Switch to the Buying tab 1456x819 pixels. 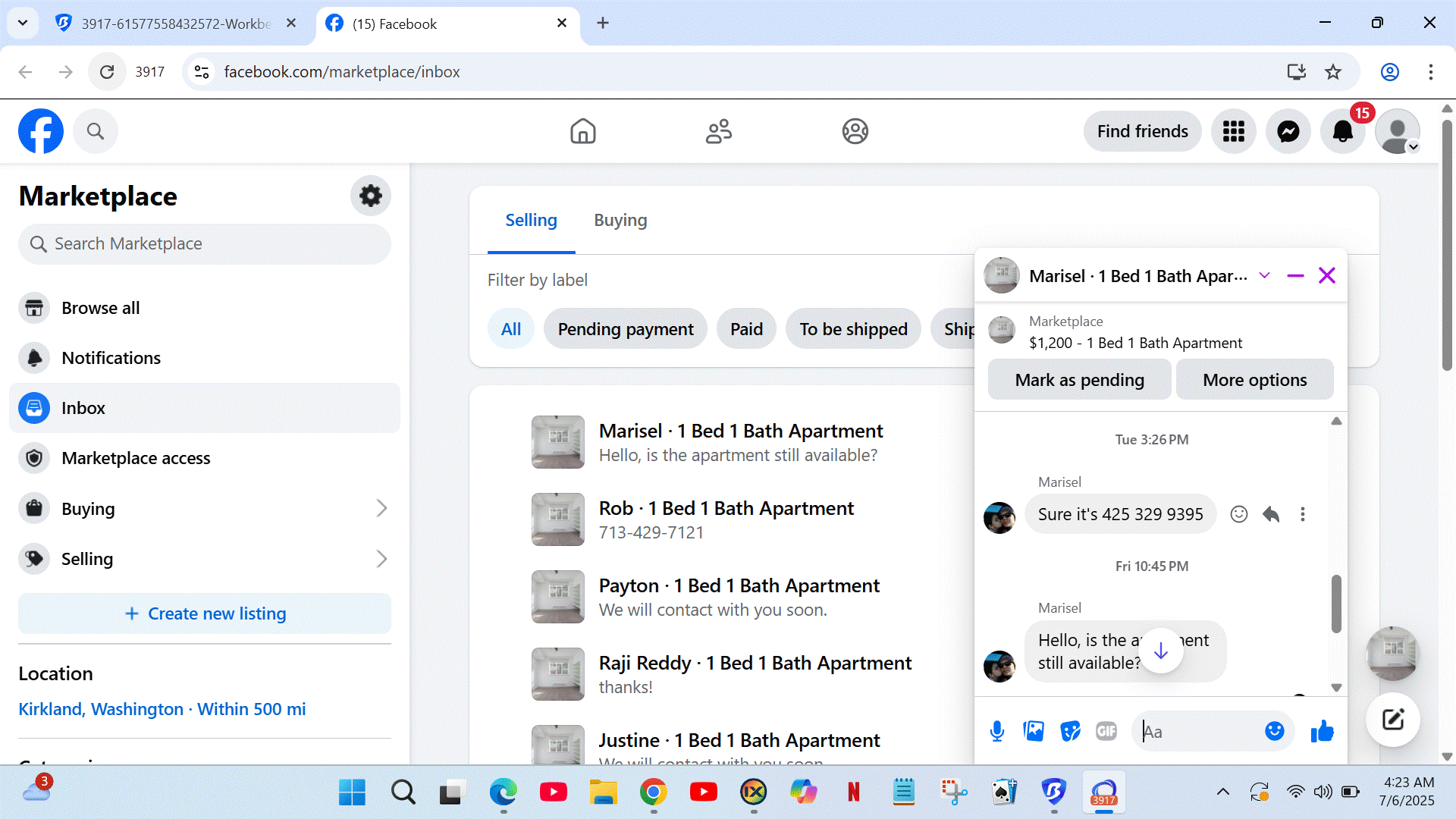coord(620,221)
